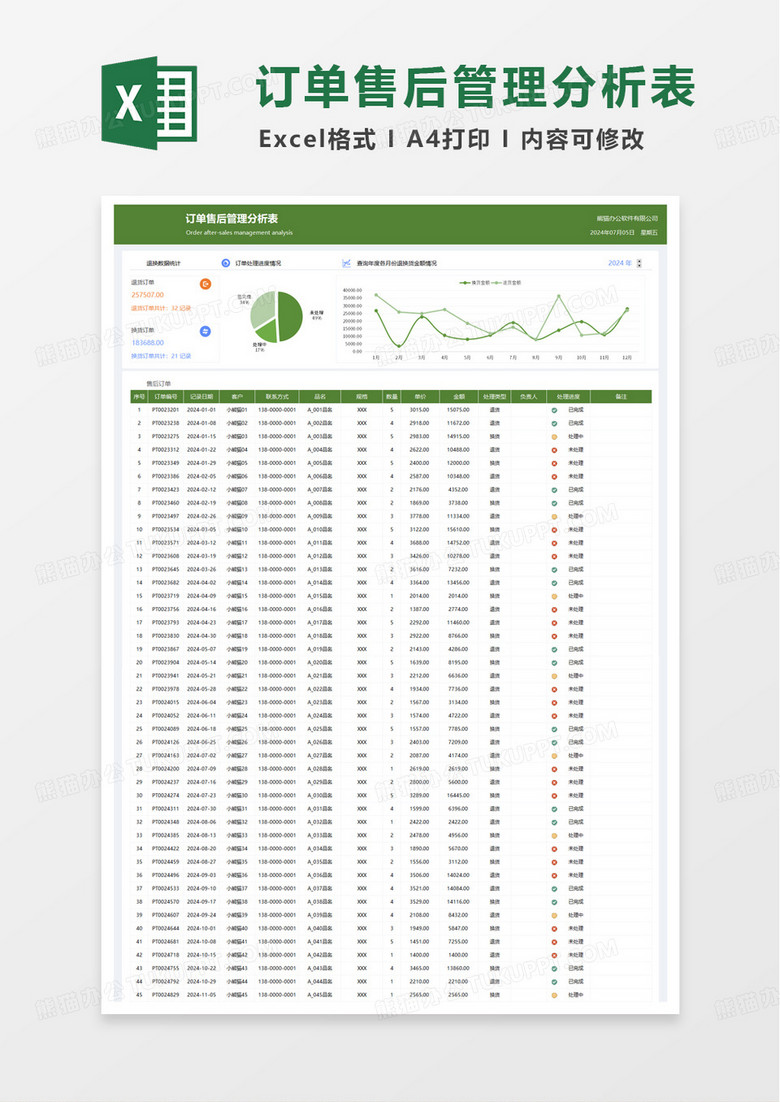780x1102 pixels.
Task: Click the 换货订单 amount 183688.00
Action: click(147, 342)
